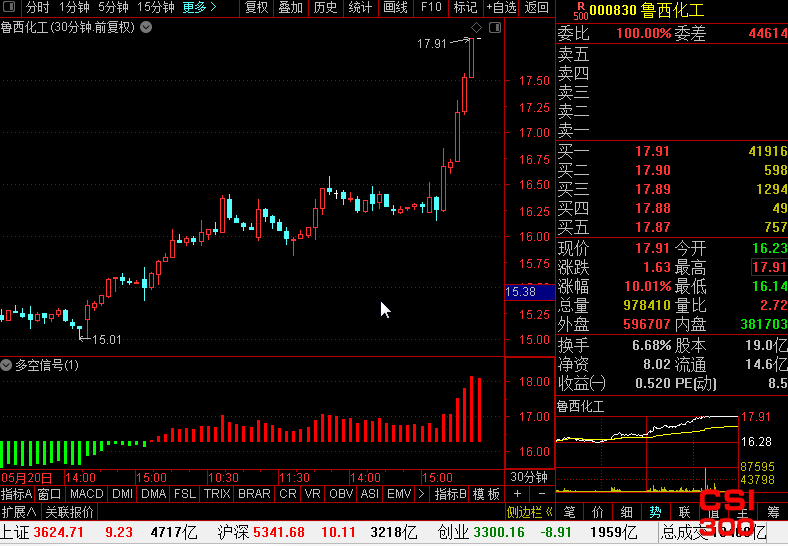Open the 模板 template tab
The width and height of the screenshot is (788, 546).
(486, 494)
